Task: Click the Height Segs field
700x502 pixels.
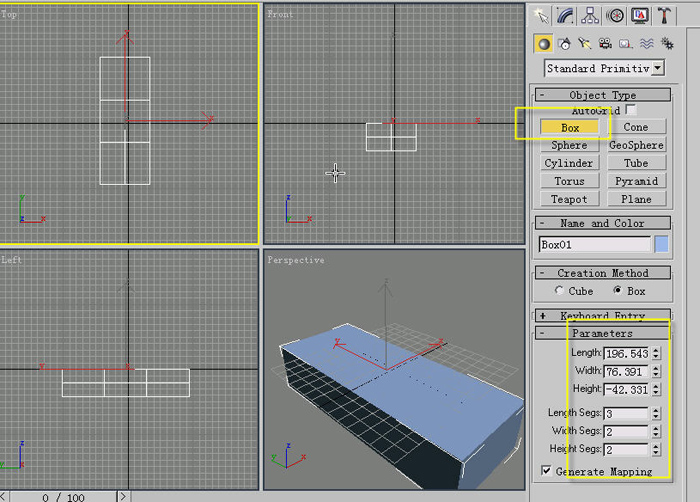Action: click(x=626, y=449)
